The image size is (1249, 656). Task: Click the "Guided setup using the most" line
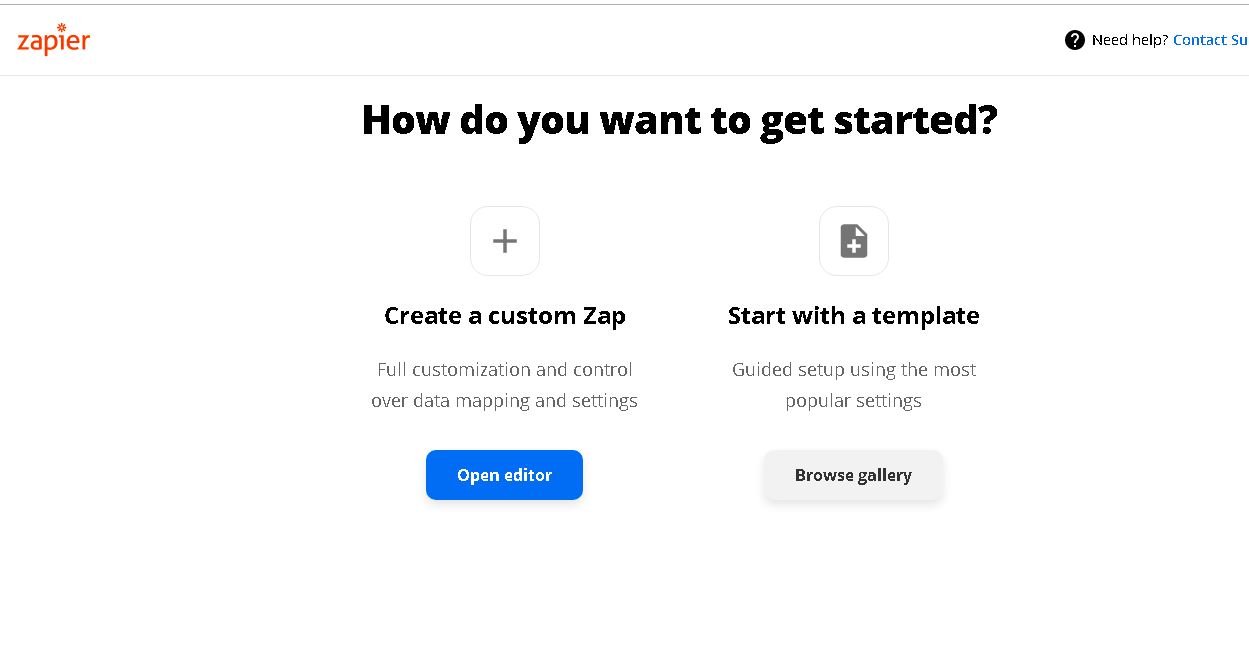[854, 370]
